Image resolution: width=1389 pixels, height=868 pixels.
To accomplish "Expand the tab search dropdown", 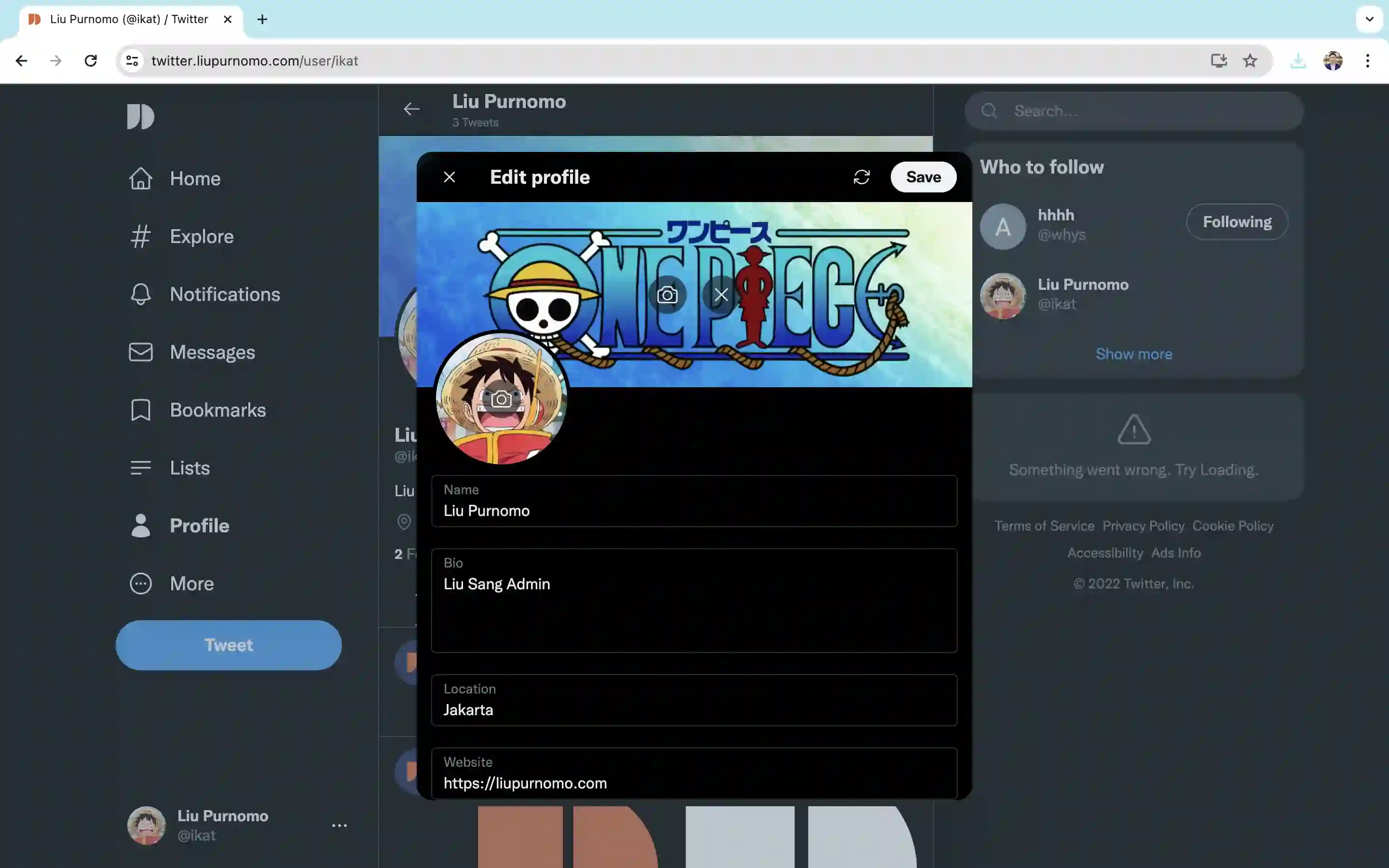I will (1369, 19).
